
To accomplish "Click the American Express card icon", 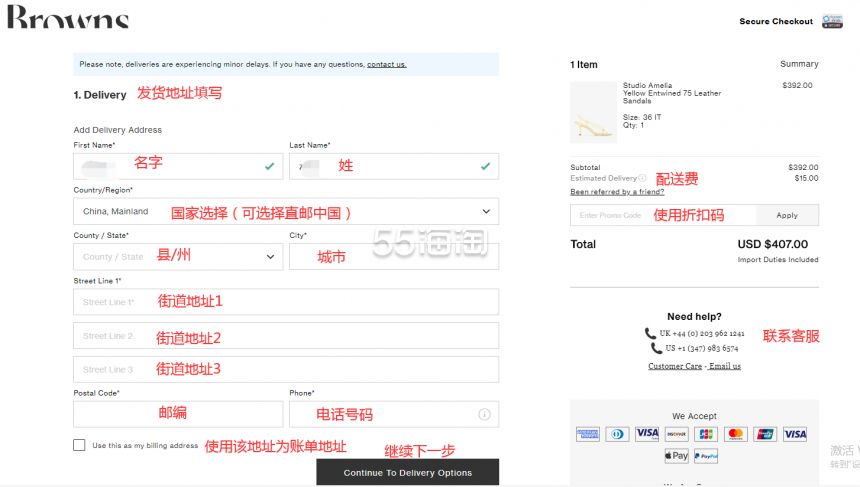I will [x=587, y=434].
